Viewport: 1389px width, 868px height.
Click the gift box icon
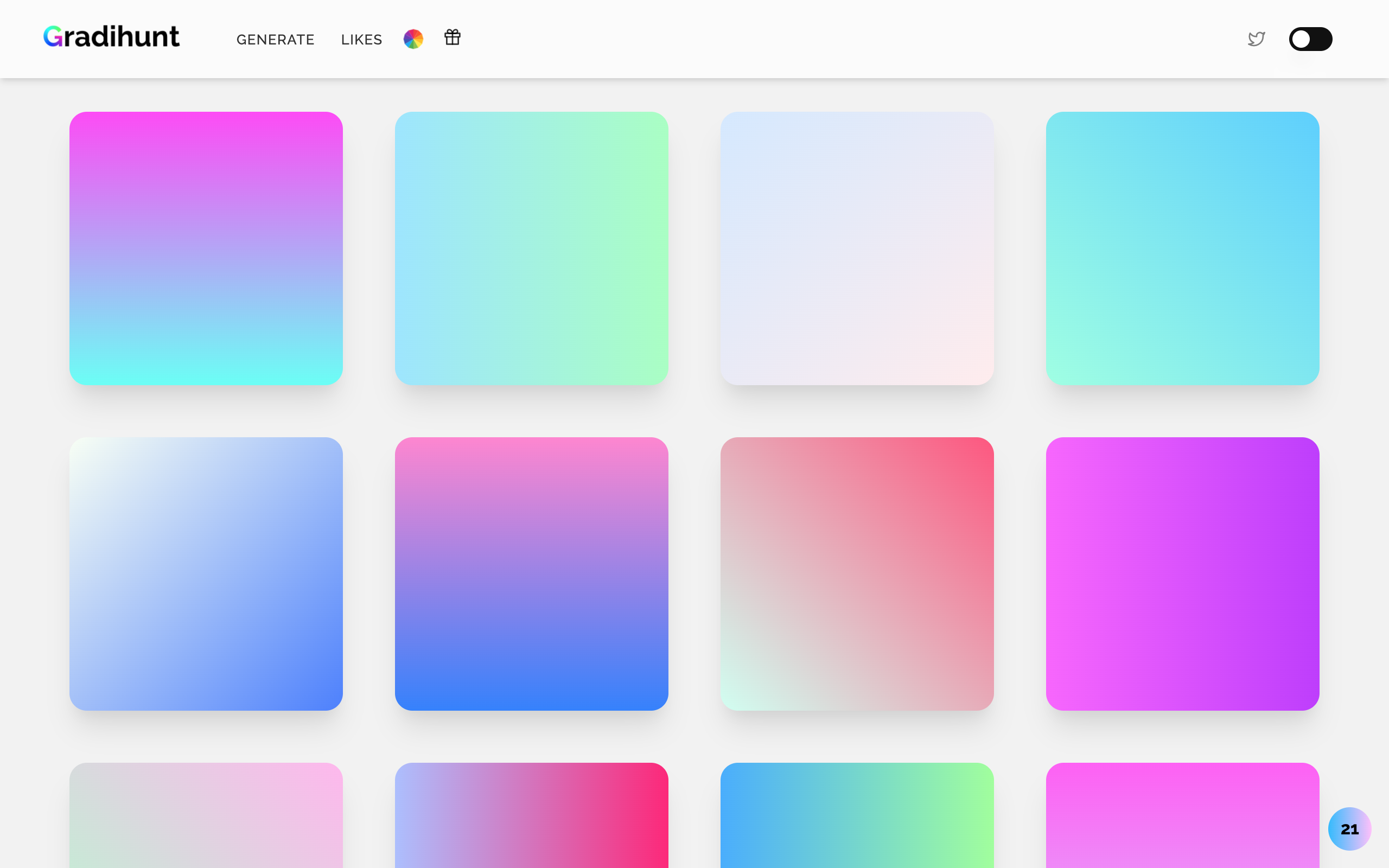click(453, 37)
